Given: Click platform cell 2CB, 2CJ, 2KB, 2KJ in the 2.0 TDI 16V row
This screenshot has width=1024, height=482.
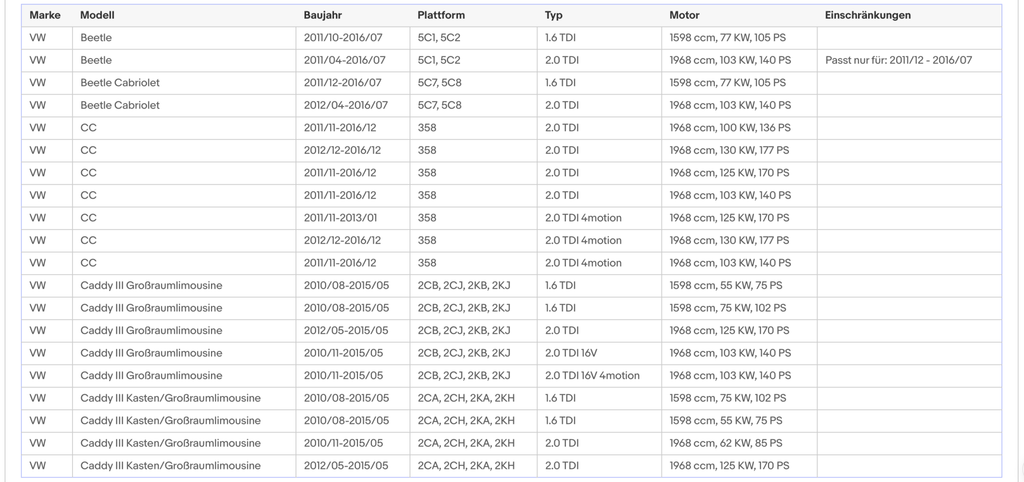Looking at the screenshot, I should [473, 353].
